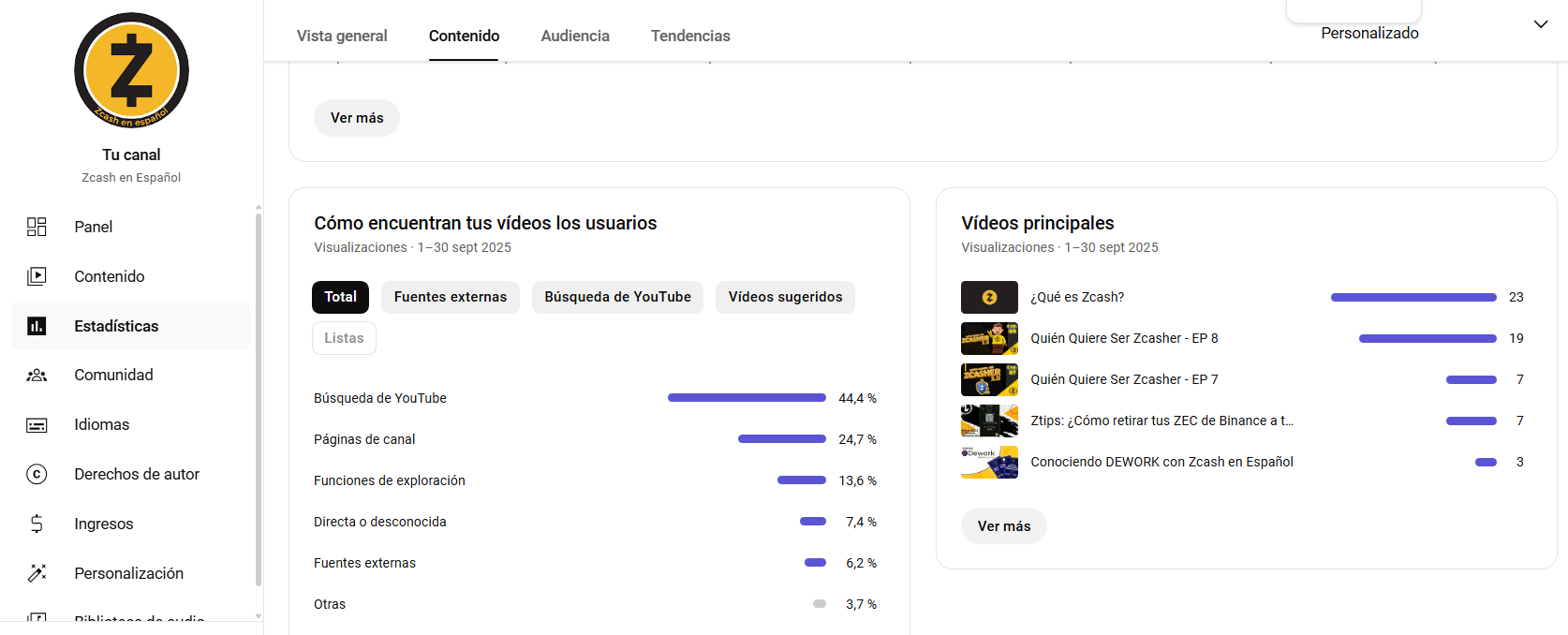Select the Vídeos sugeridos filter chip
Image resolution: width=1568 pixels, height=635 pixels.
pyautogui.click(x=786, y=297)
